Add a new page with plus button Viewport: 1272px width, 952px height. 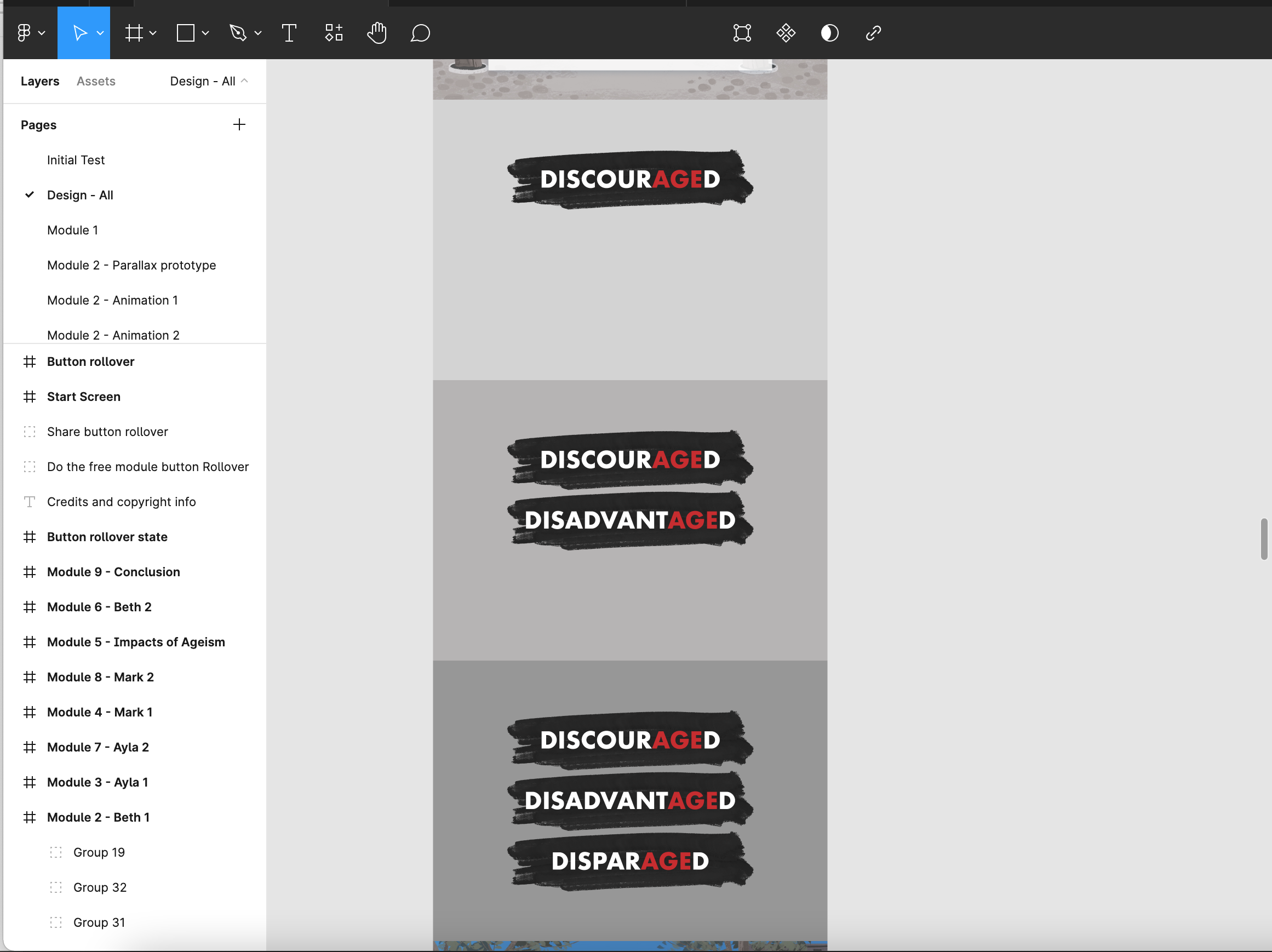[x=239, y=124]
